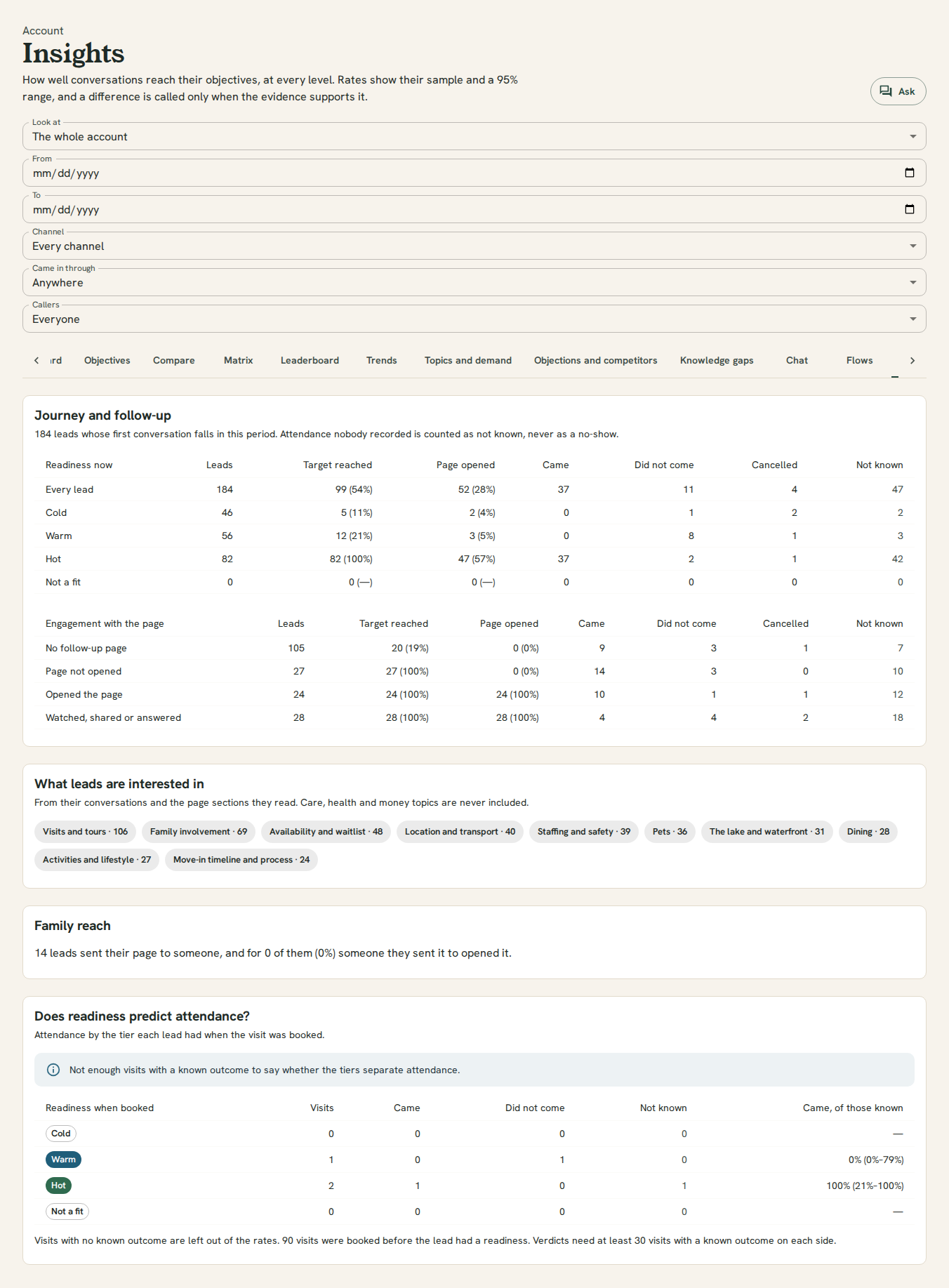Open calendar picker in To date field
Viewport: 949px width, 1288px height.
910,209
